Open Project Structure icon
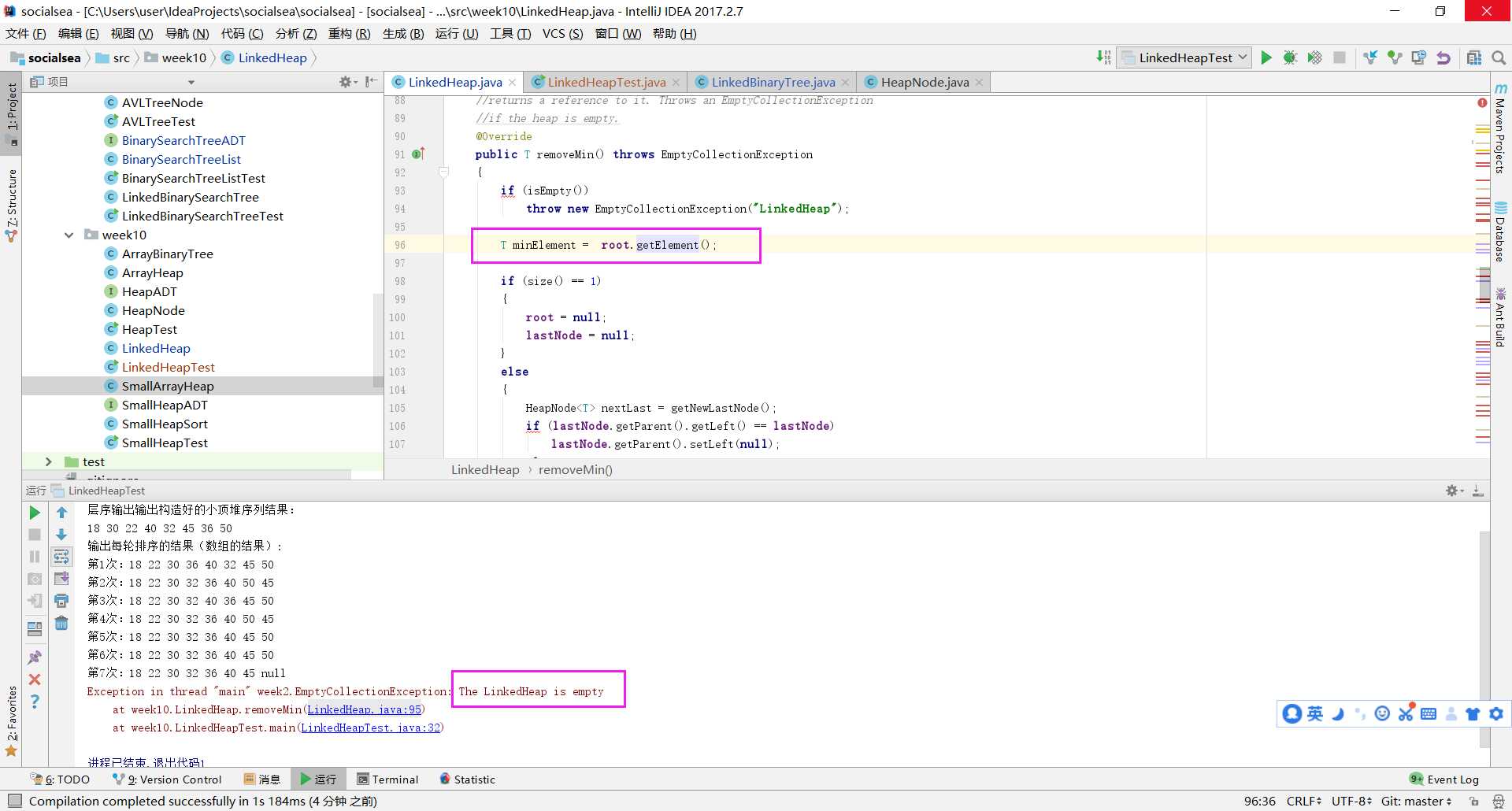Screen dimensions: 1512x811 click(1474, 57)
